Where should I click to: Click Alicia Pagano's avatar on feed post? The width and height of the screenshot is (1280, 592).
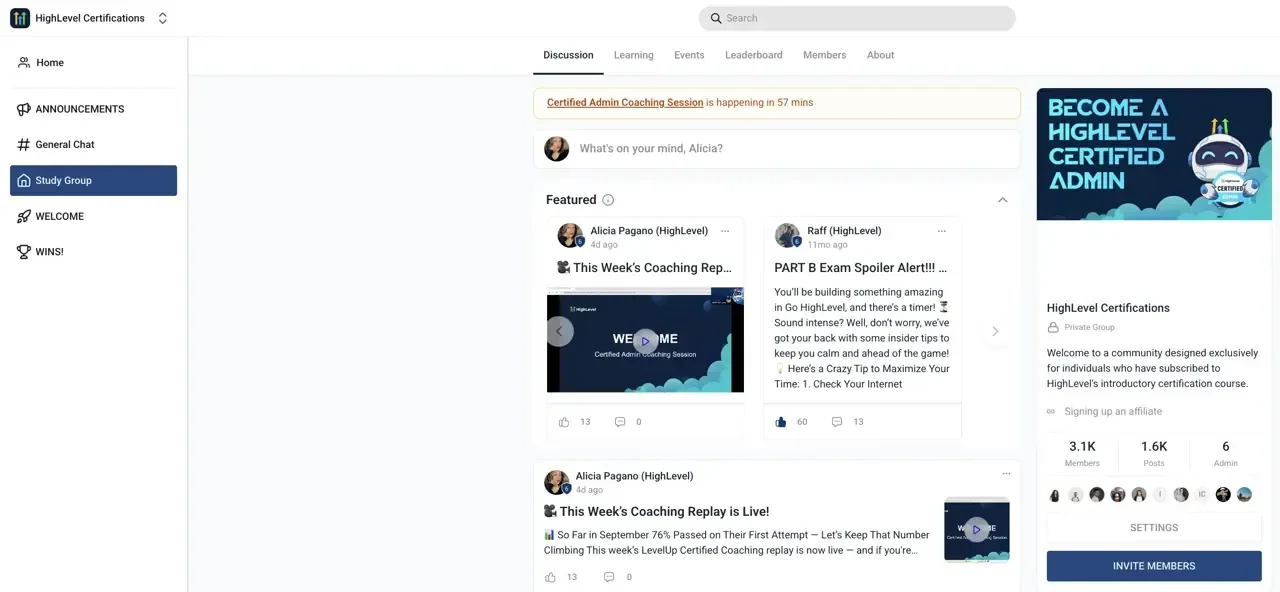pyautogui.click(x=557, y=482)
